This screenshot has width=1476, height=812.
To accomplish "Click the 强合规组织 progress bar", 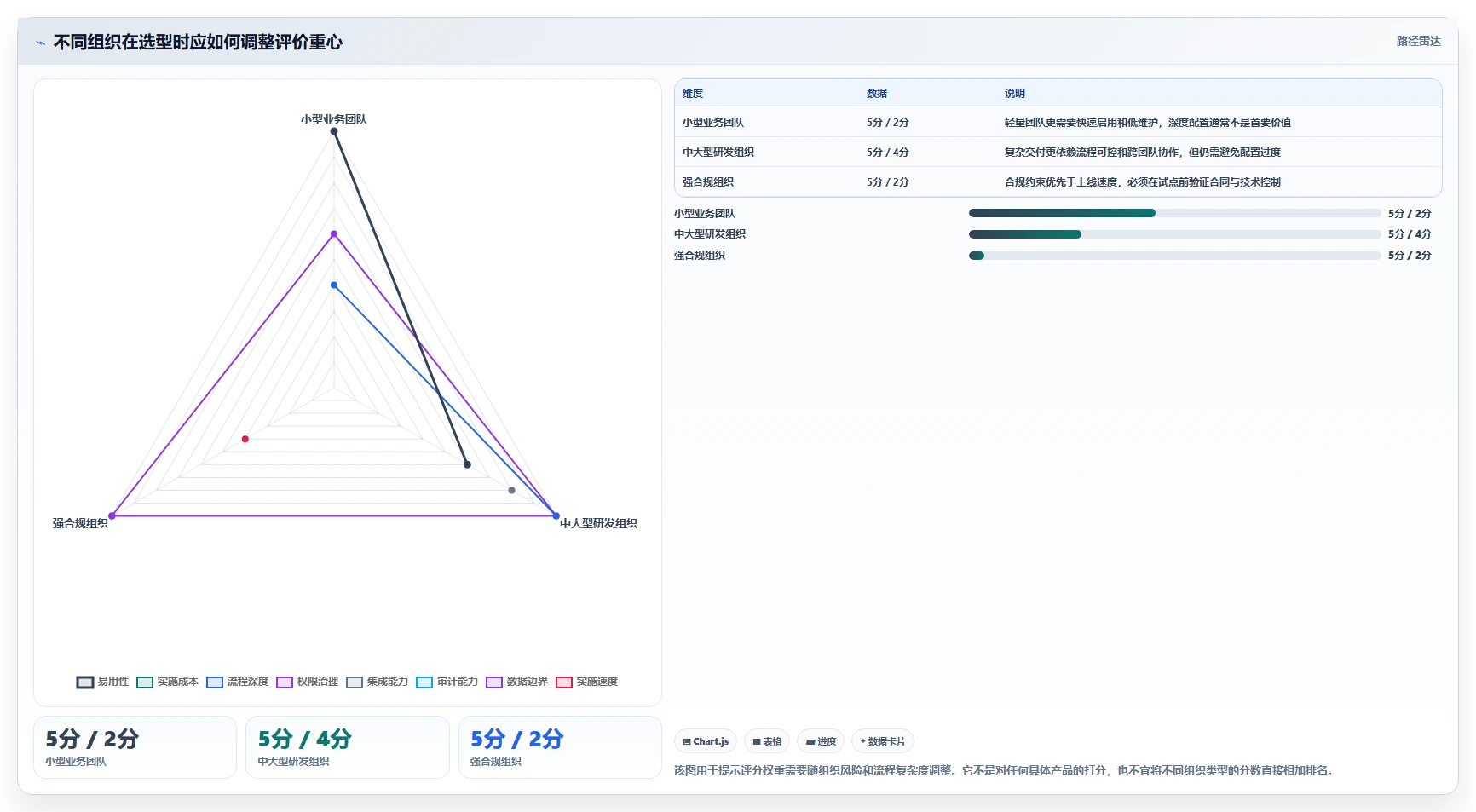I will point(1174,256).
